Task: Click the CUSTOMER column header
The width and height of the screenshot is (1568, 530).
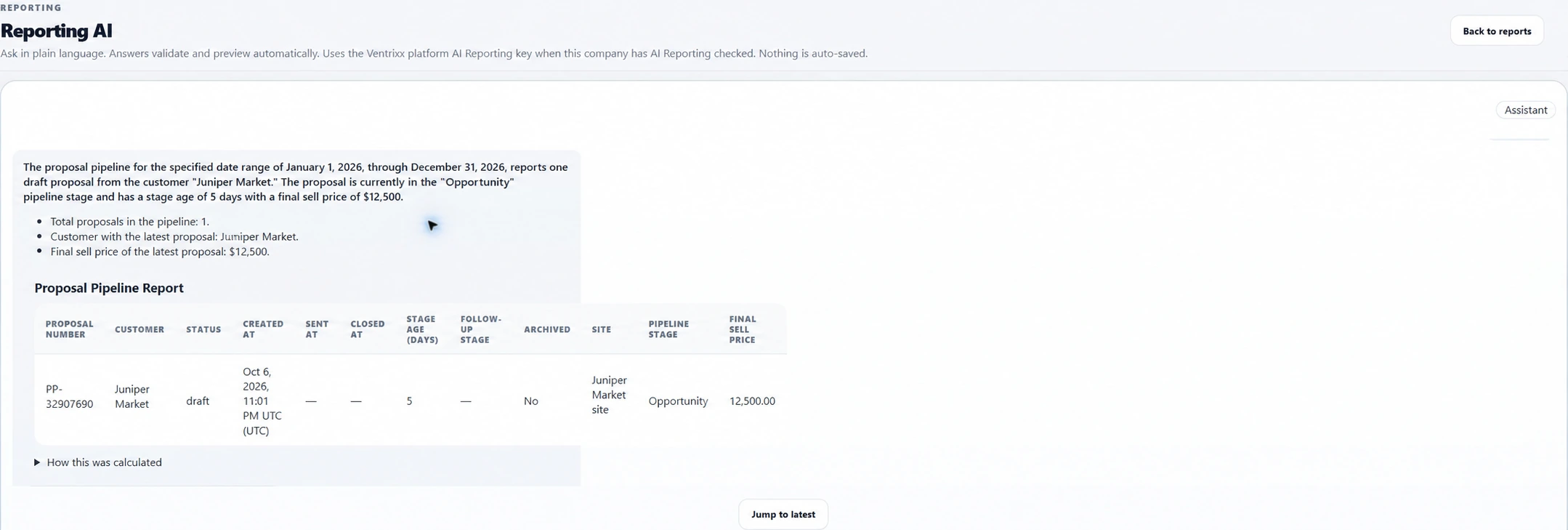Action: (140, 329)
